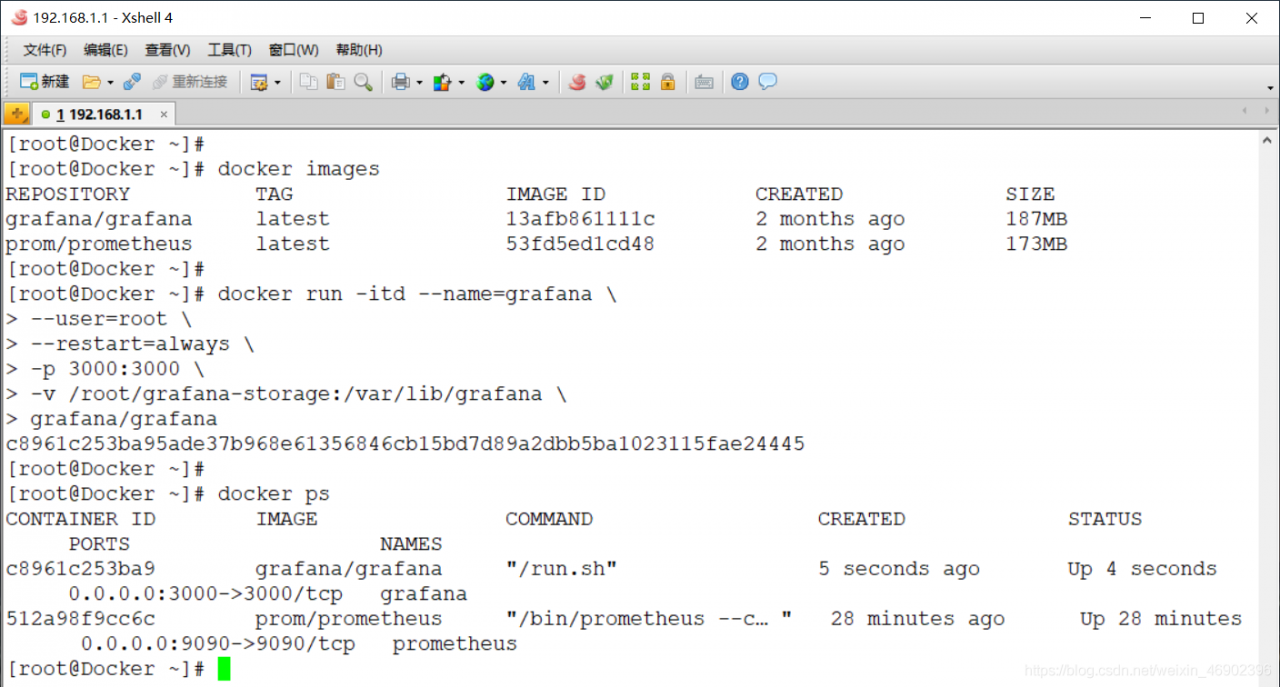
Task: Click the open folder icon
Action: [91, 82]
